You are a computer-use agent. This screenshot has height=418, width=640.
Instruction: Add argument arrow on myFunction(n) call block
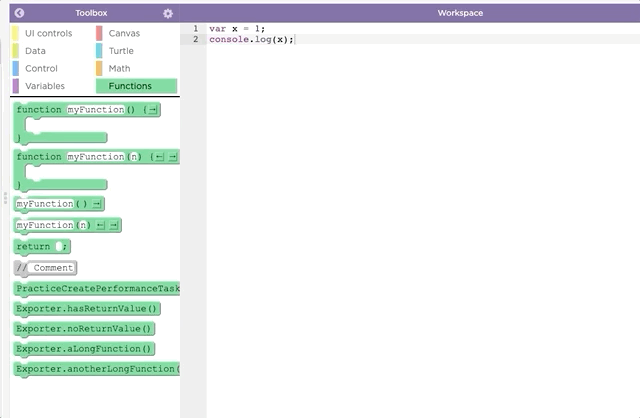114,225
